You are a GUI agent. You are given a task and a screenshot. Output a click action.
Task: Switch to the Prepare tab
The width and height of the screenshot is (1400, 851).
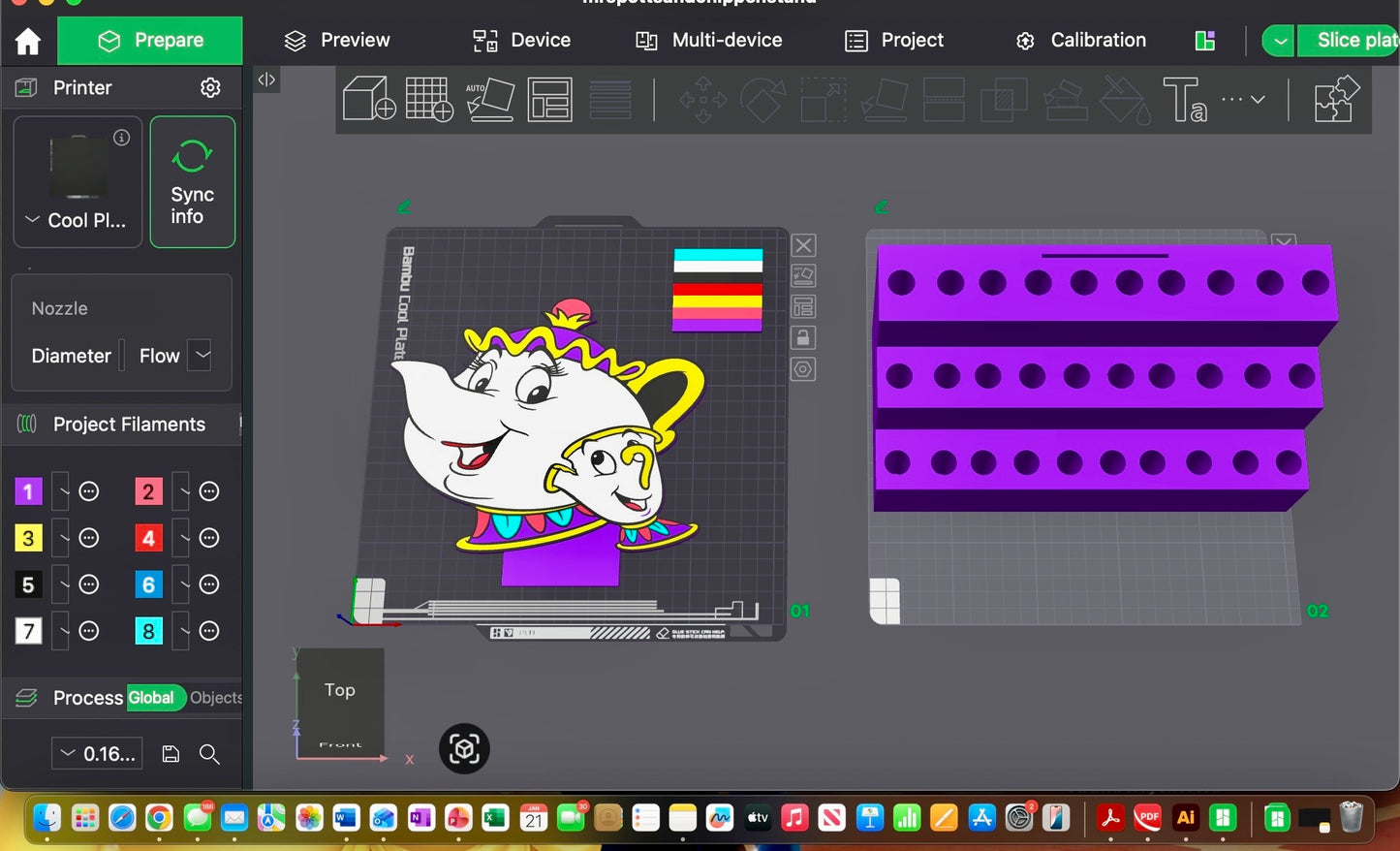150,41
